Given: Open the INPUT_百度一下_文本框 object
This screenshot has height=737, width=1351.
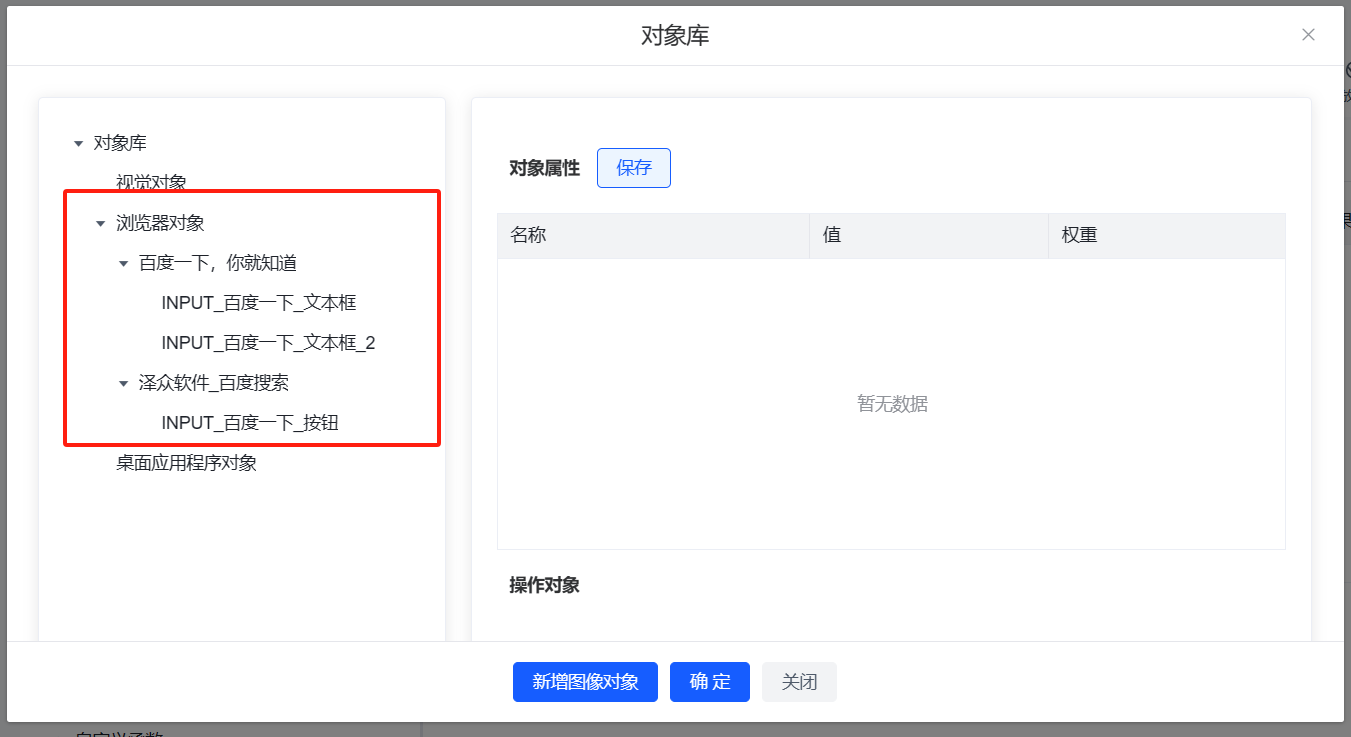Looking at the screenshot, I should 258,303.
